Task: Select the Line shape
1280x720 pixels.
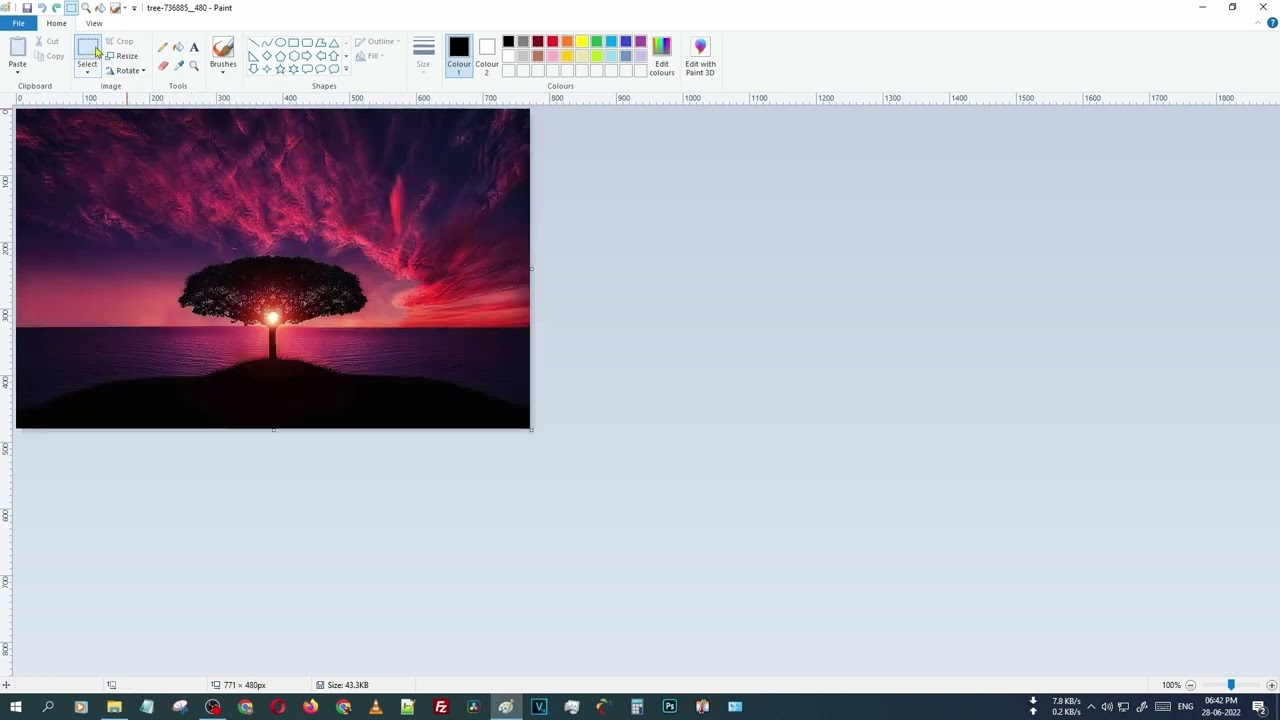Action: coord(253,43)
